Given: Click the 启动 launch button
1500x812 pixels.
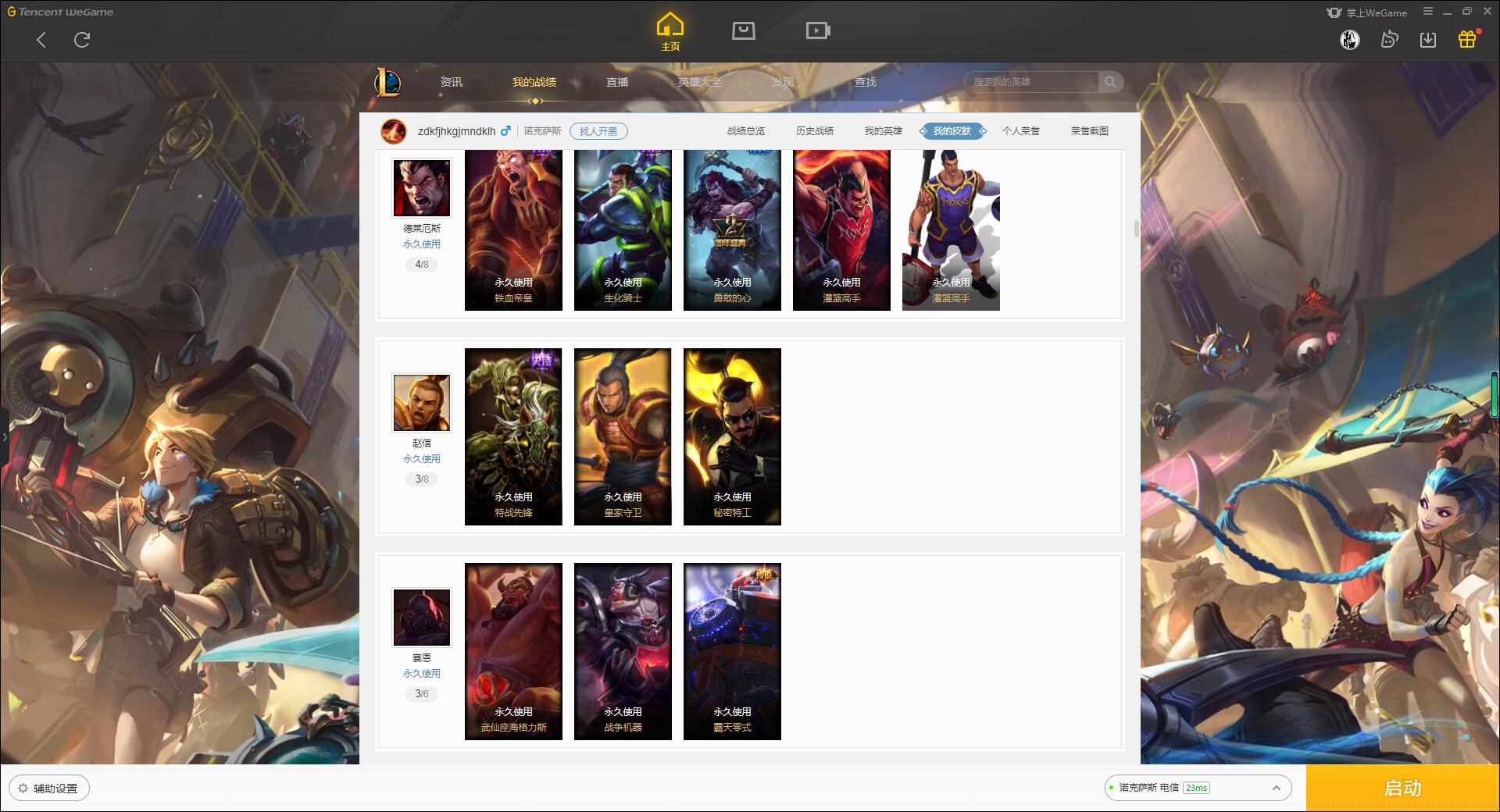Looking at the screenshot, I should [x=1403, y=788].
